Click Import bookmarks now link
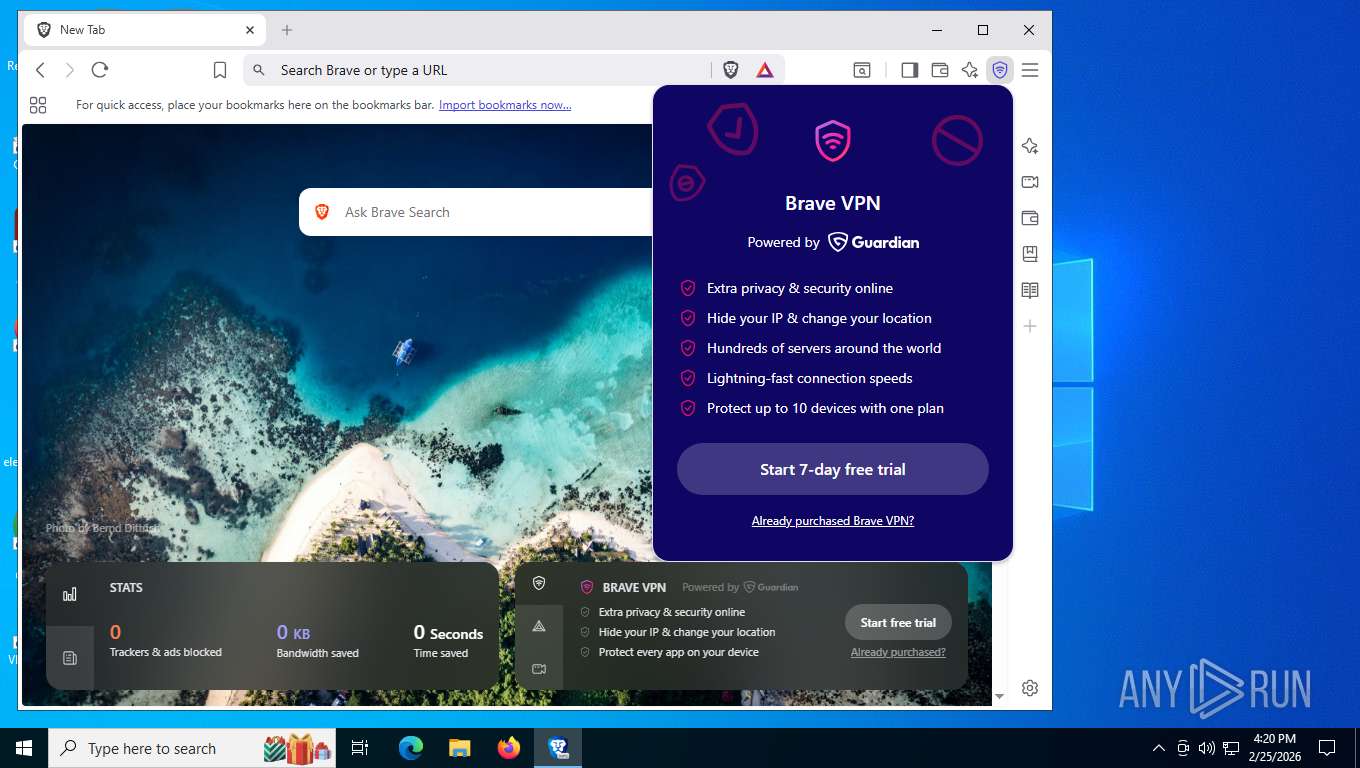1360x768 pixels. 505,105
